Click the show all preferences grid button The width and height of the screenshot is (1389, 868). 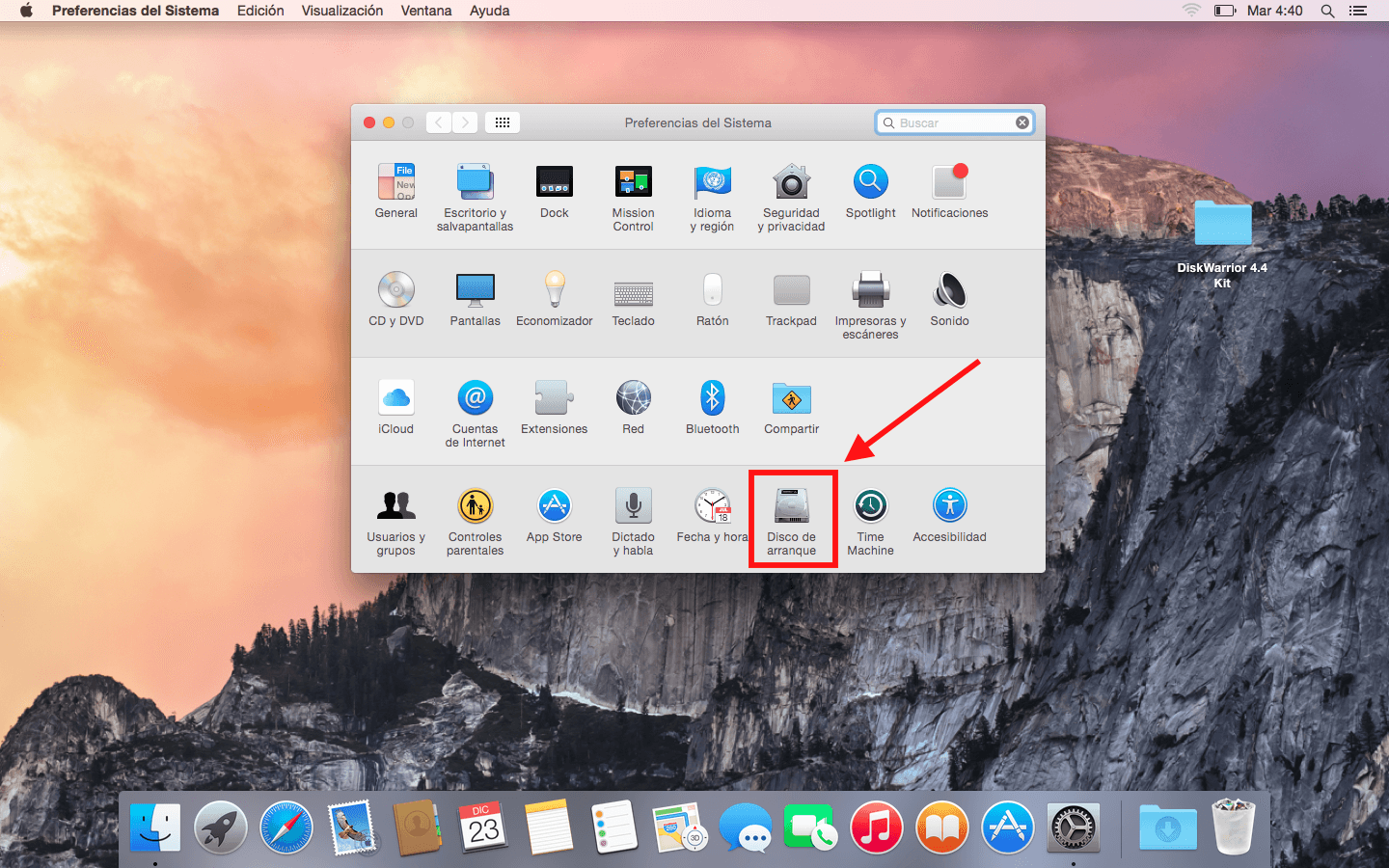[503, 122]
